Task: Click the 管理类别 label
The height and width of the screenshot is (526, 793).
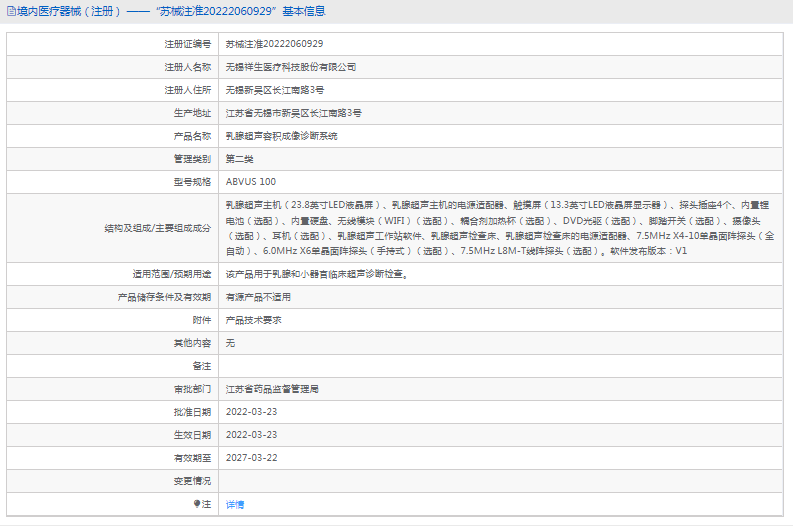Action: click(192, 159)
